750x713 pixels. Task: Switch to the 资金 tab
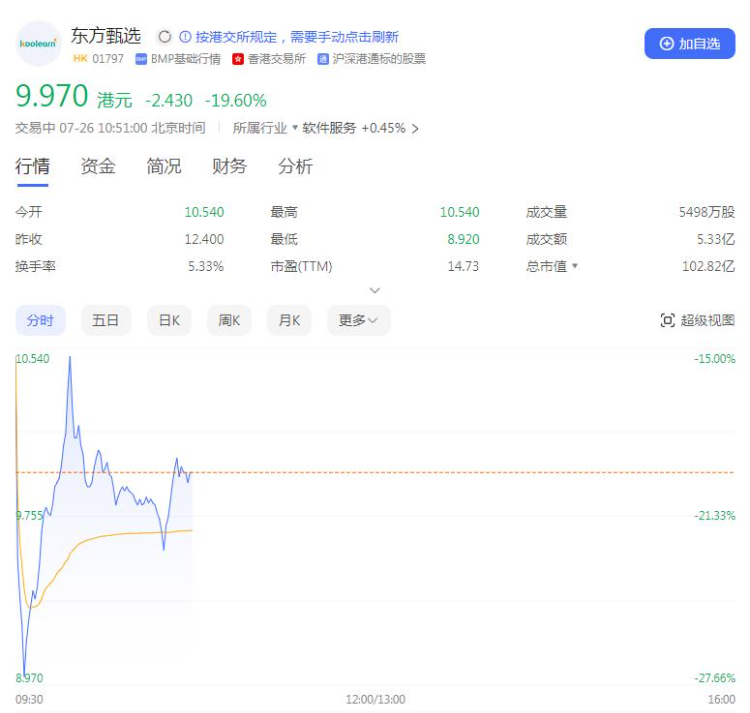coord(98,166)
